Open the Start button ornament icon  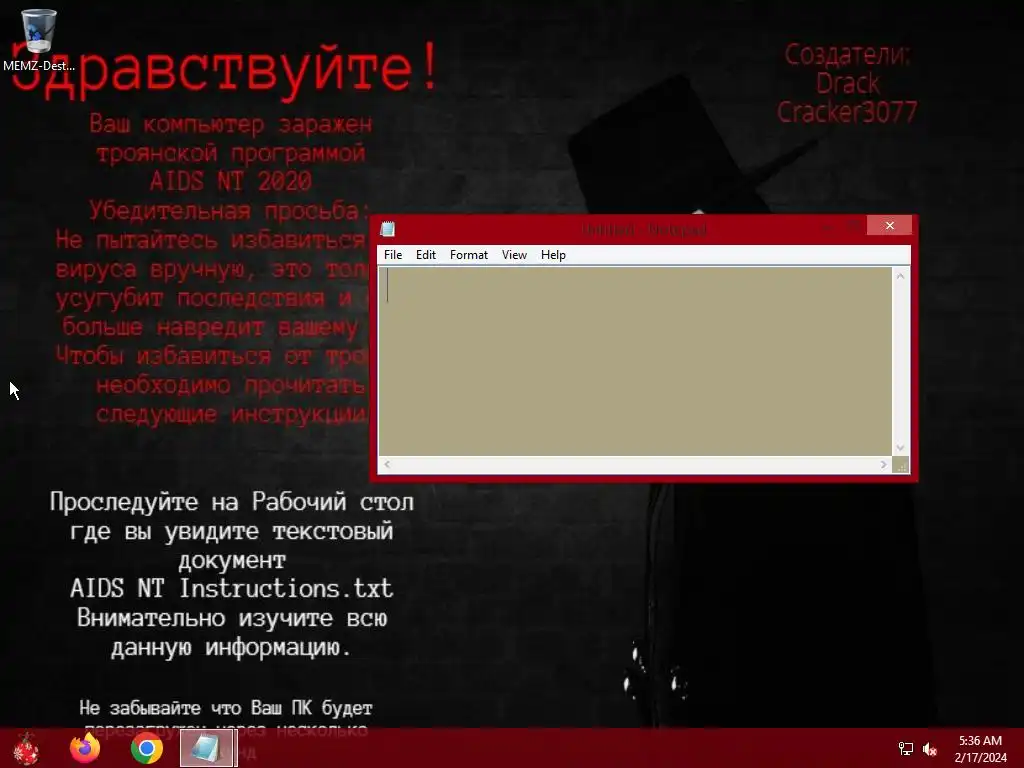tap(26, 748)
